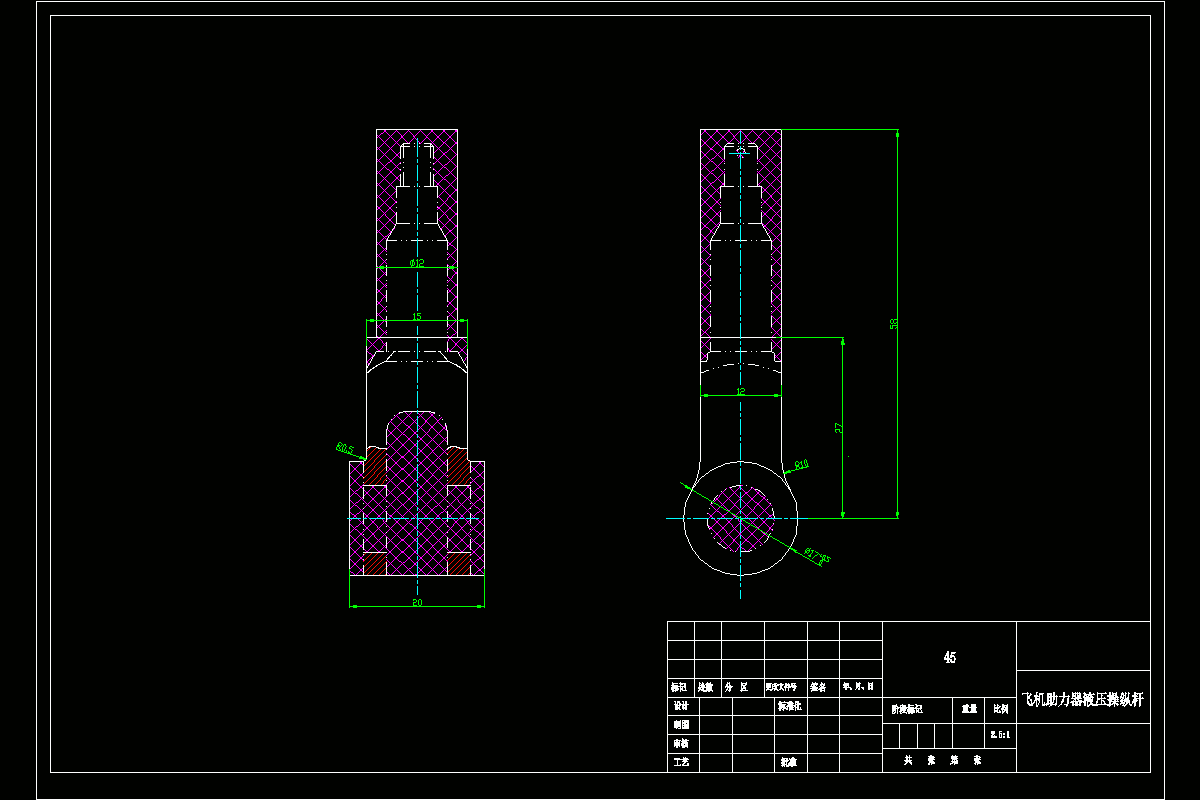
Task: Select the 共 张 第 张 sheet count text
Action: tap(942, 760)
